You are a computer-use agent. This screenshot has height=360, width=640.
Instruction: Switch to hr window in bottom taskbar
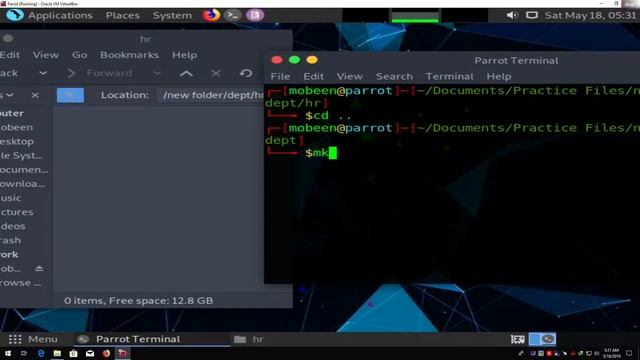pyautogui.click(x=249, y=339)
